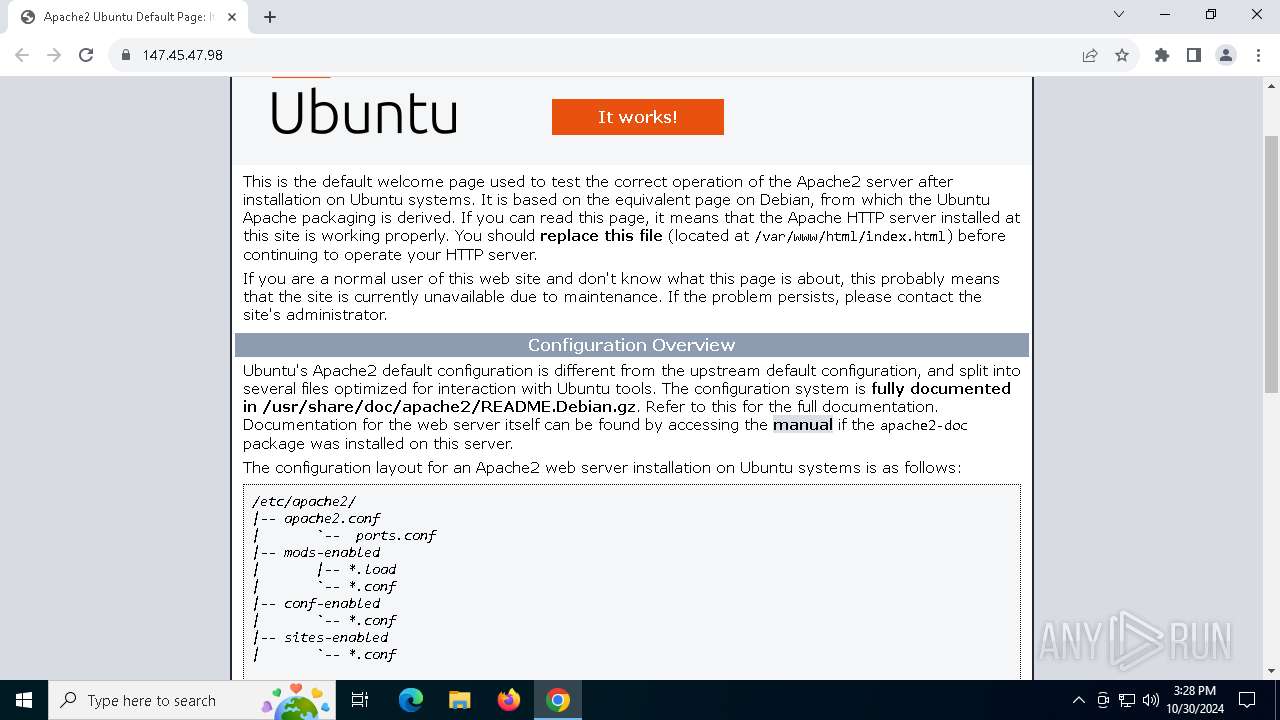1280x720 pixels.
Task: Open the Windows Start menu
Action: coord(24,700)
